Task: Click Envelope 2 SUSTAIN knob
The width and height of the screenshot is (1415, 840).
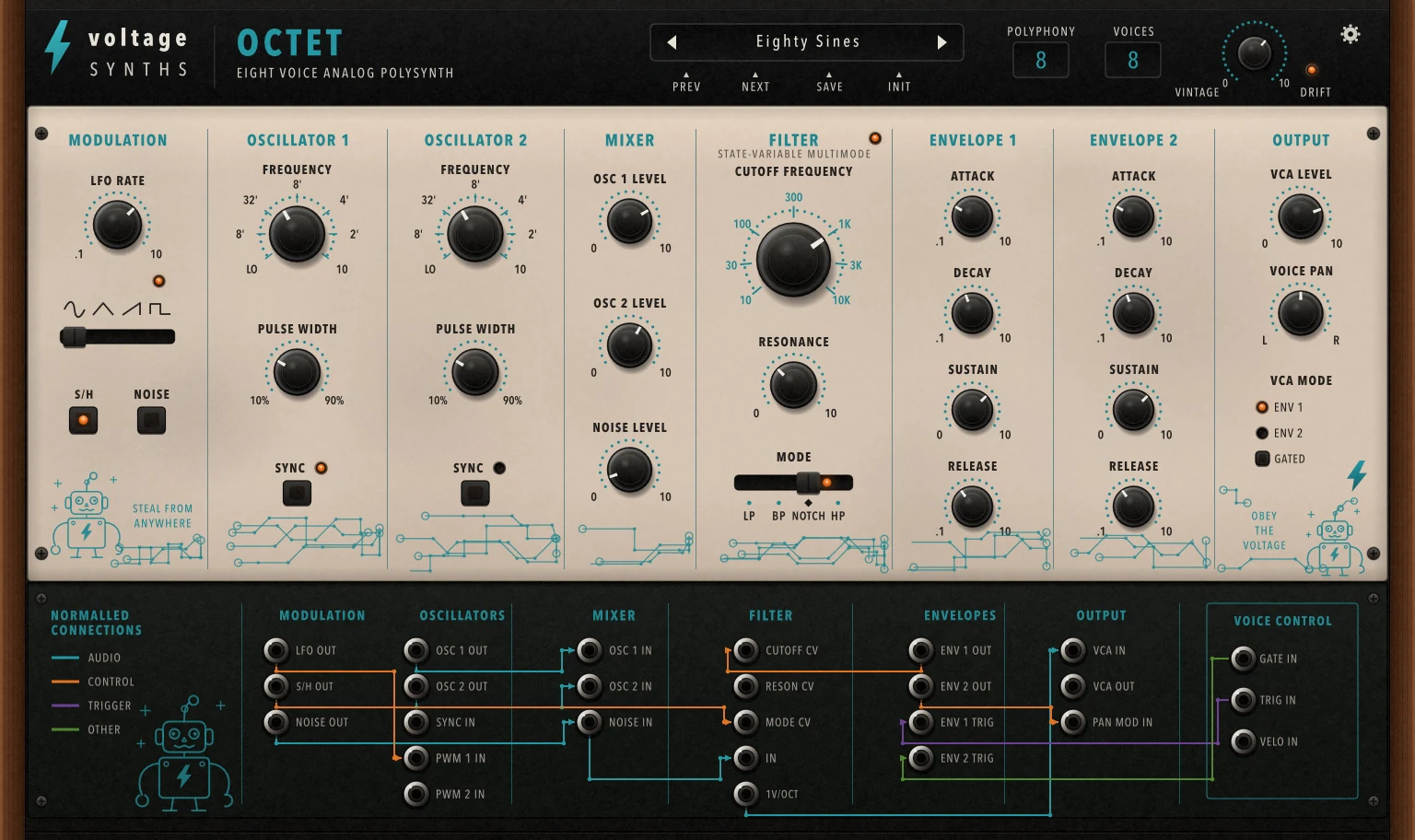Action: click(1133, 411)
